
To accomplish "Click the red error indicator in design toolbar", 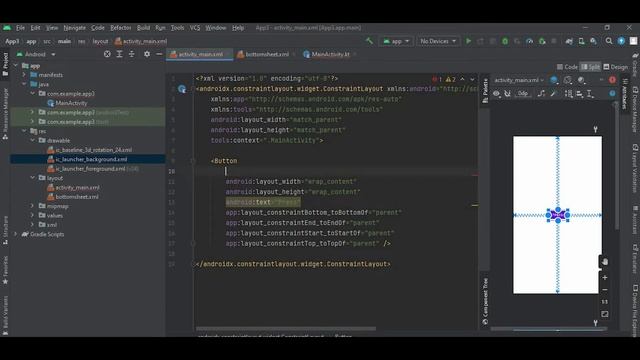I will pyautogui.click(x=612, y=80).
